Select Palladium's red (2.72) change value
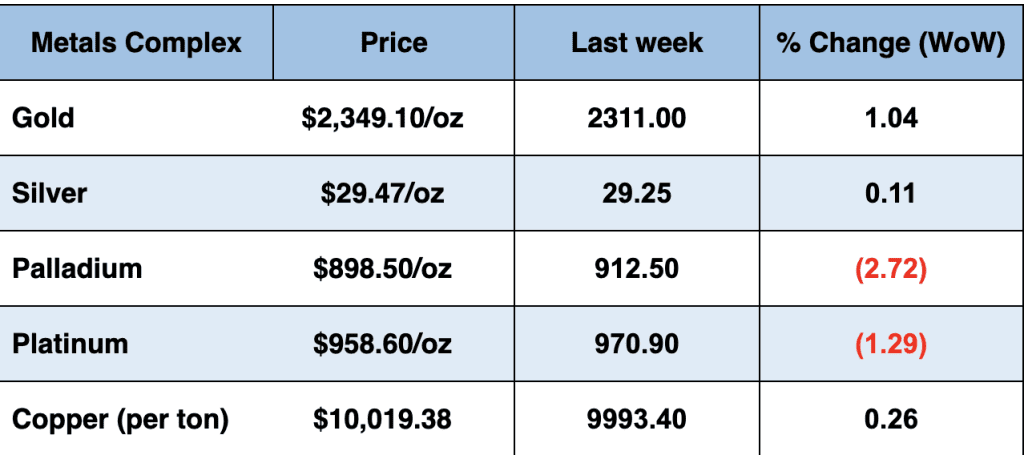The width and height of the screenshot is (1024, 455). click(891, 268)
